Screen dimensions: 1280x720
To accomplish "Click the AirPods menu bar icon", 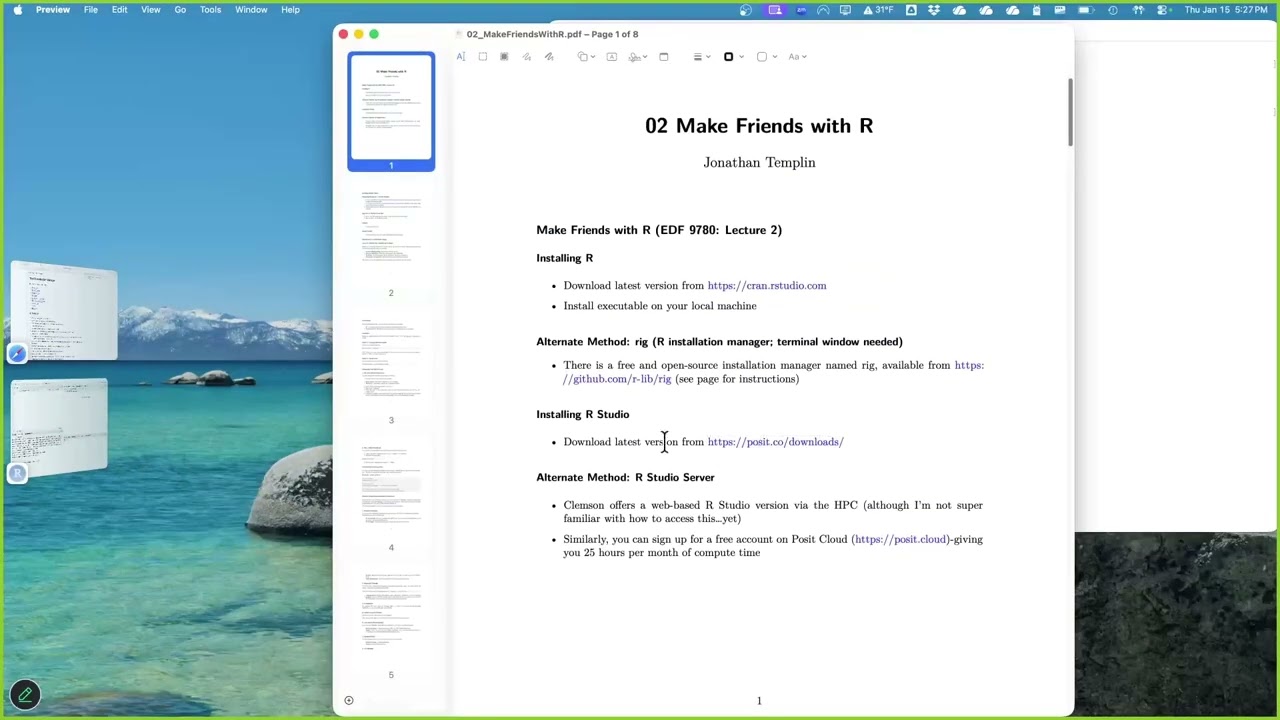I will click(1138, 10).
